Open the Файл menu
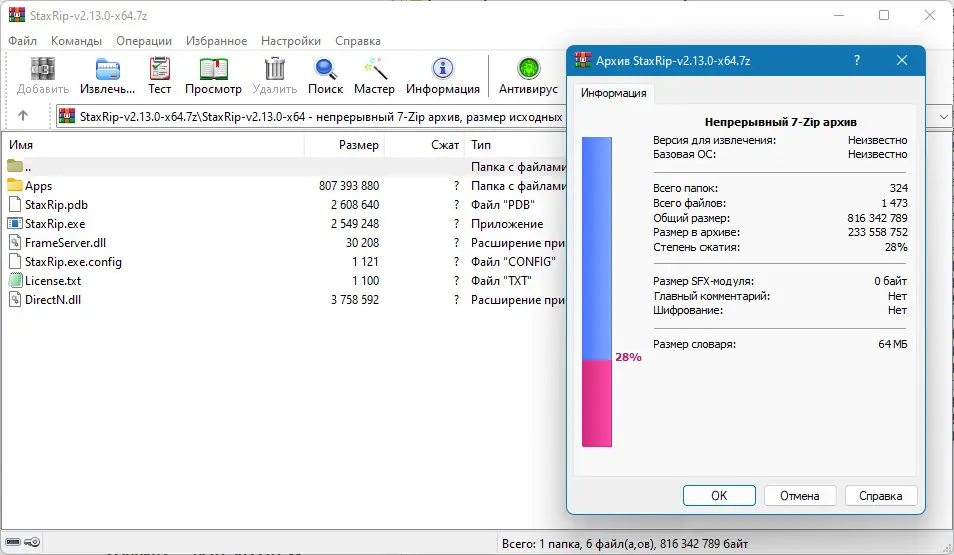 23,41
